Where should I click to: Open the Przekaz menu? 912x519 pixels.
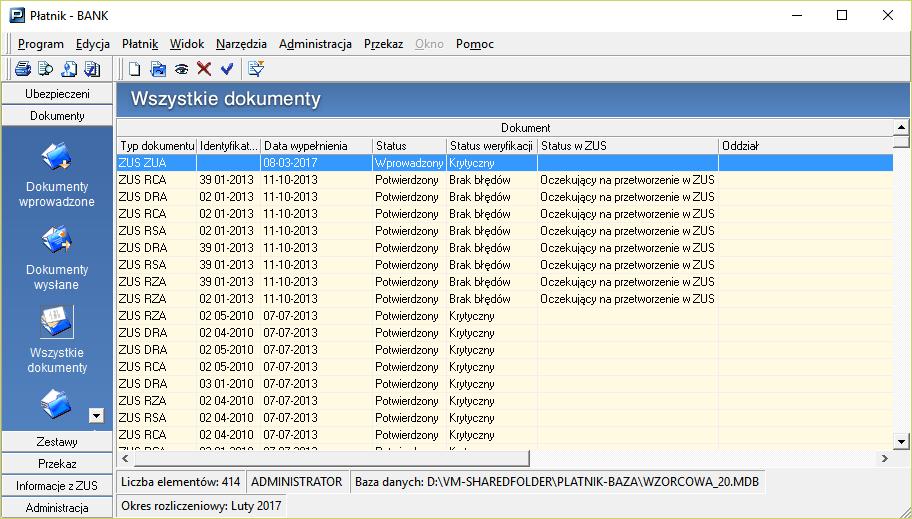[383, 44]
